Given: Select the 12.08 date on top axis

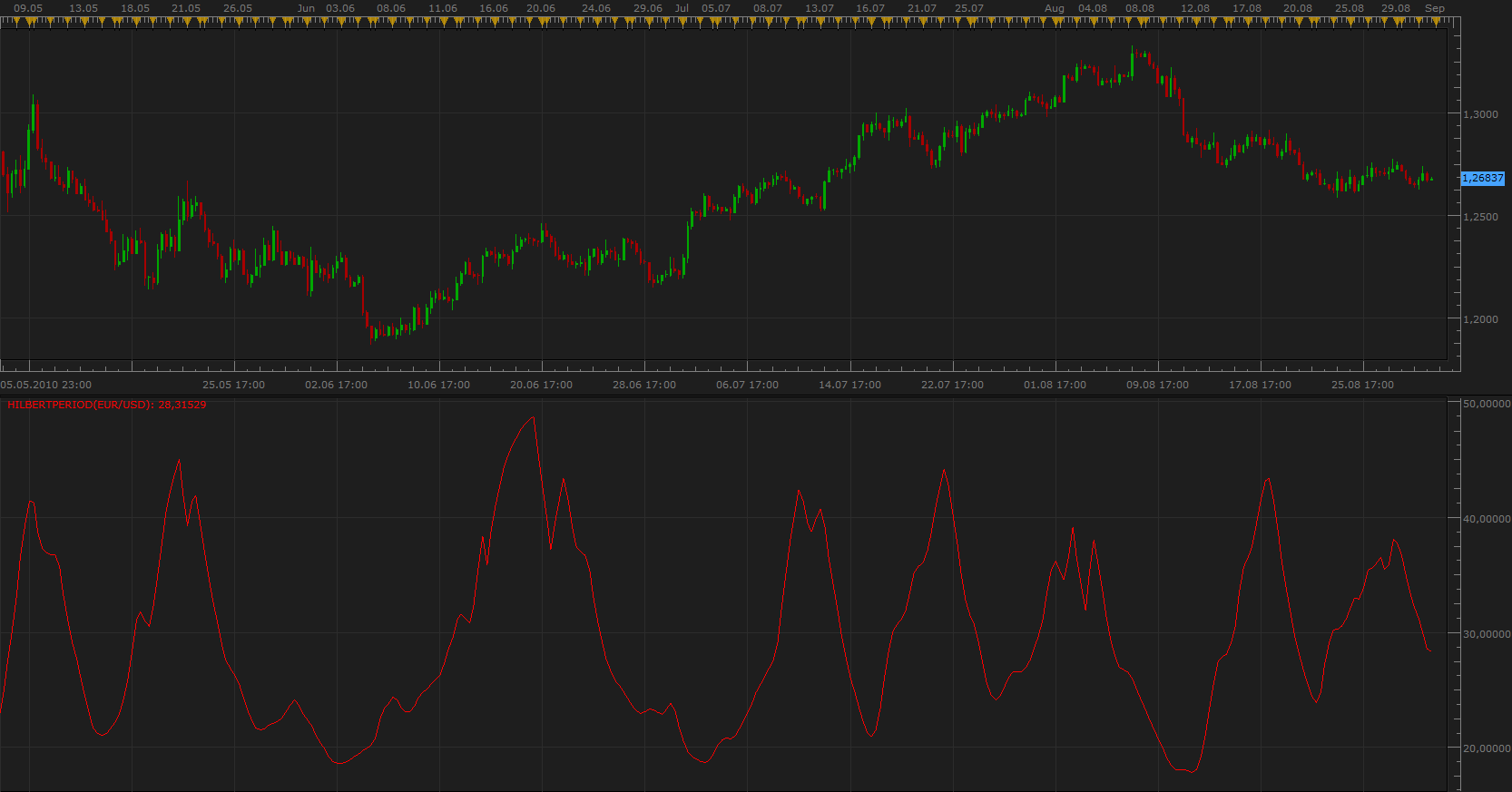Looking at the screenshot, I should coord(1195,8).
